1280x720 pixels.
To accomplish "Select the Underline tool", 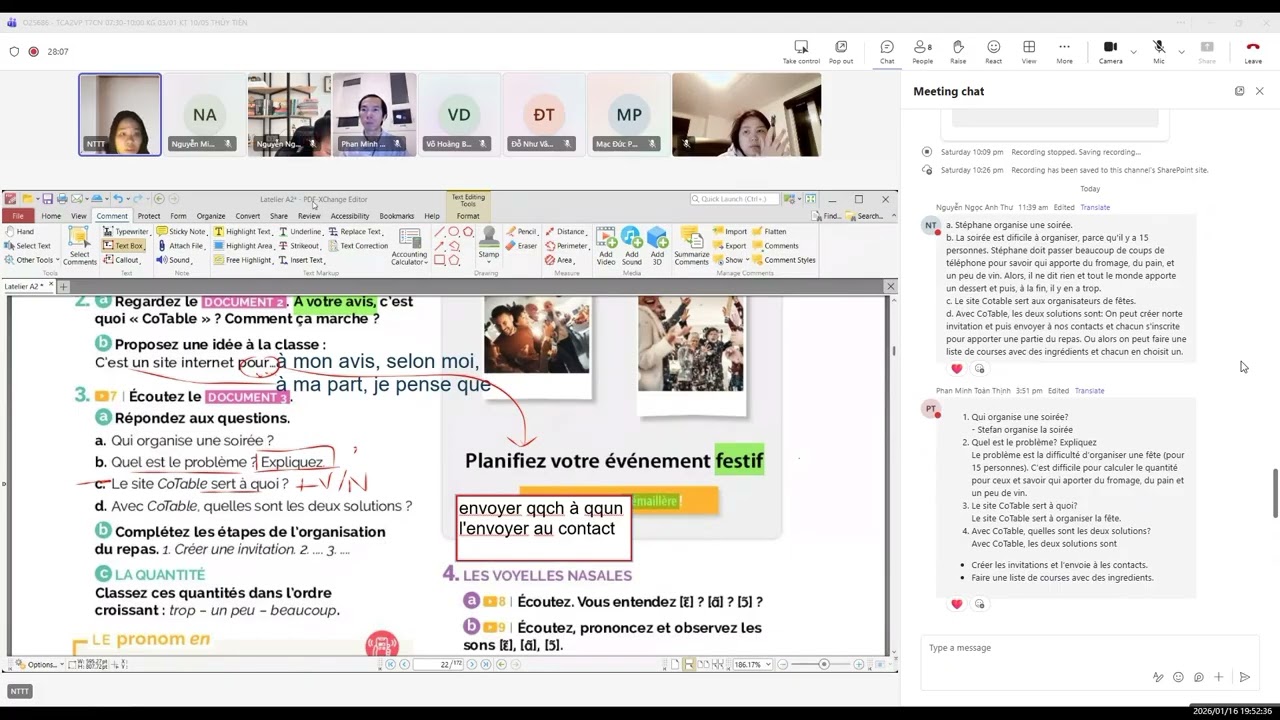I will click(300, 232).
